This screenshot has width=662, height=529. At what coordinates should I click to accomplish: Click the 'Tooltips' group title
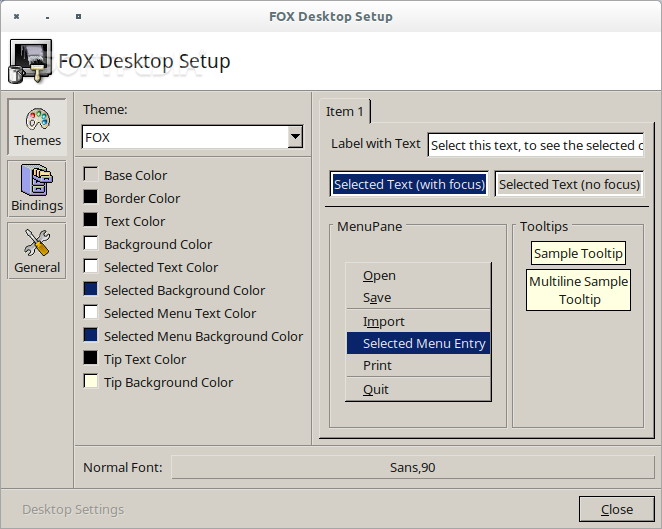point(544,226)
